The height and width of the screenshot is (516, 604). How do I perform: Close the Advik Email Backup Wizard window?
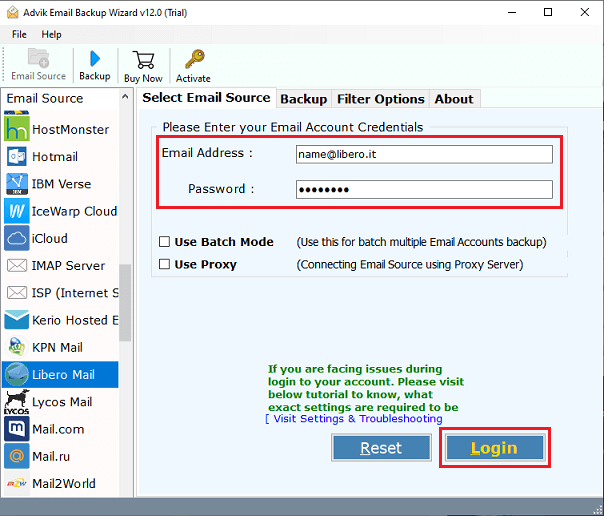[x=585, y=12]
